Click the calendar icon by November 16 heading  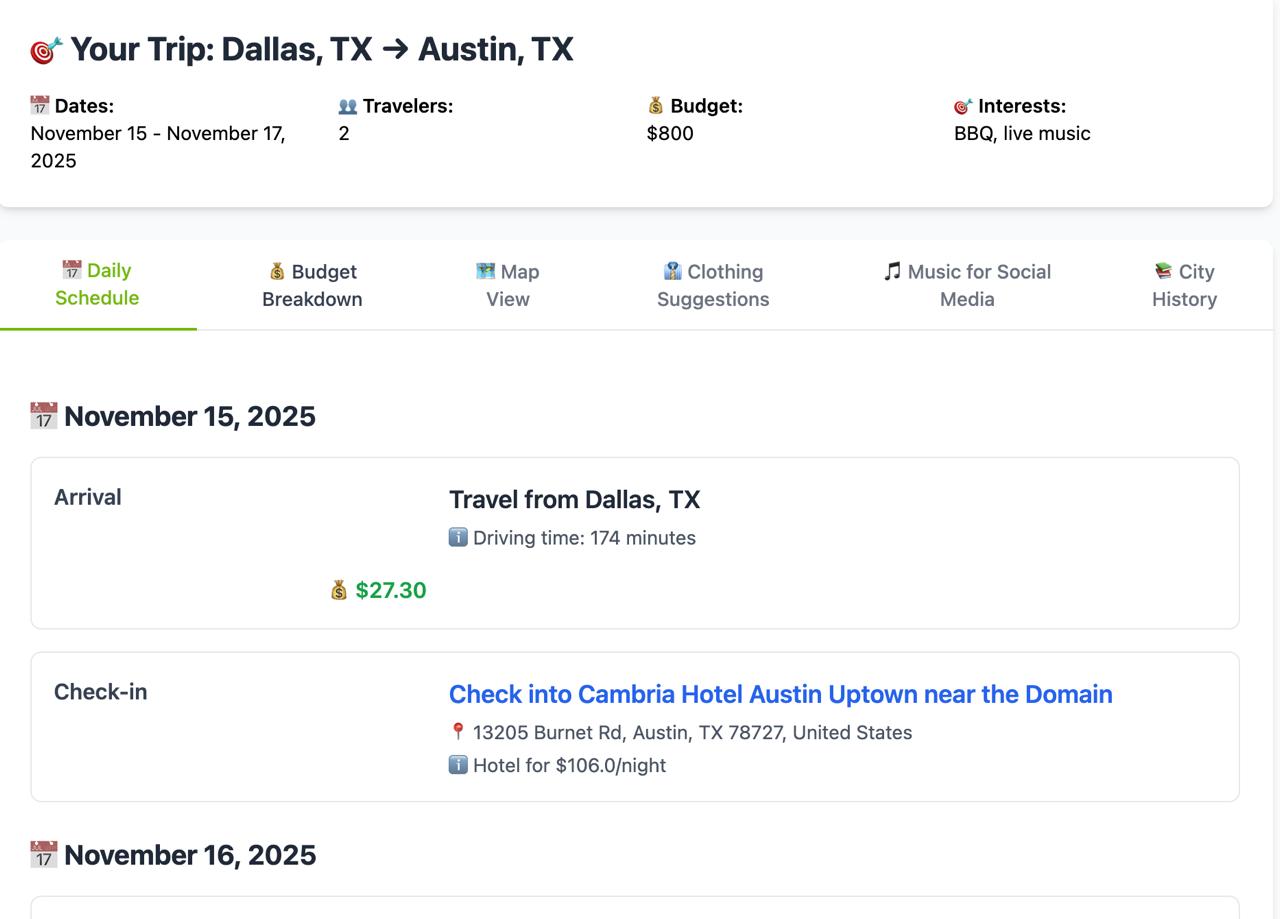click(x=44, y=855)
